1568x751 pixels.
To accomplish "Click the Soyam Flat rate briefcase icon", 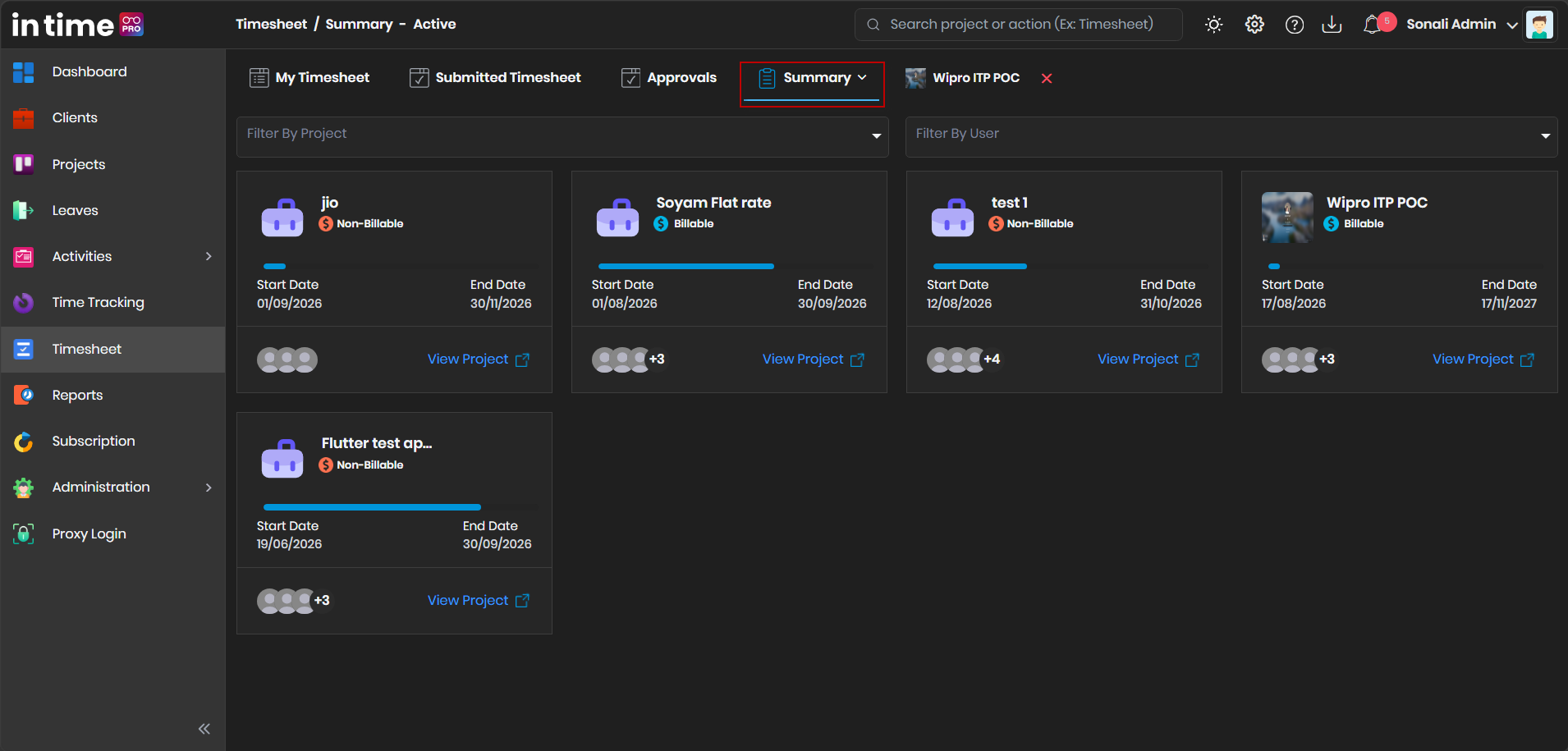I will coord(617,217).
